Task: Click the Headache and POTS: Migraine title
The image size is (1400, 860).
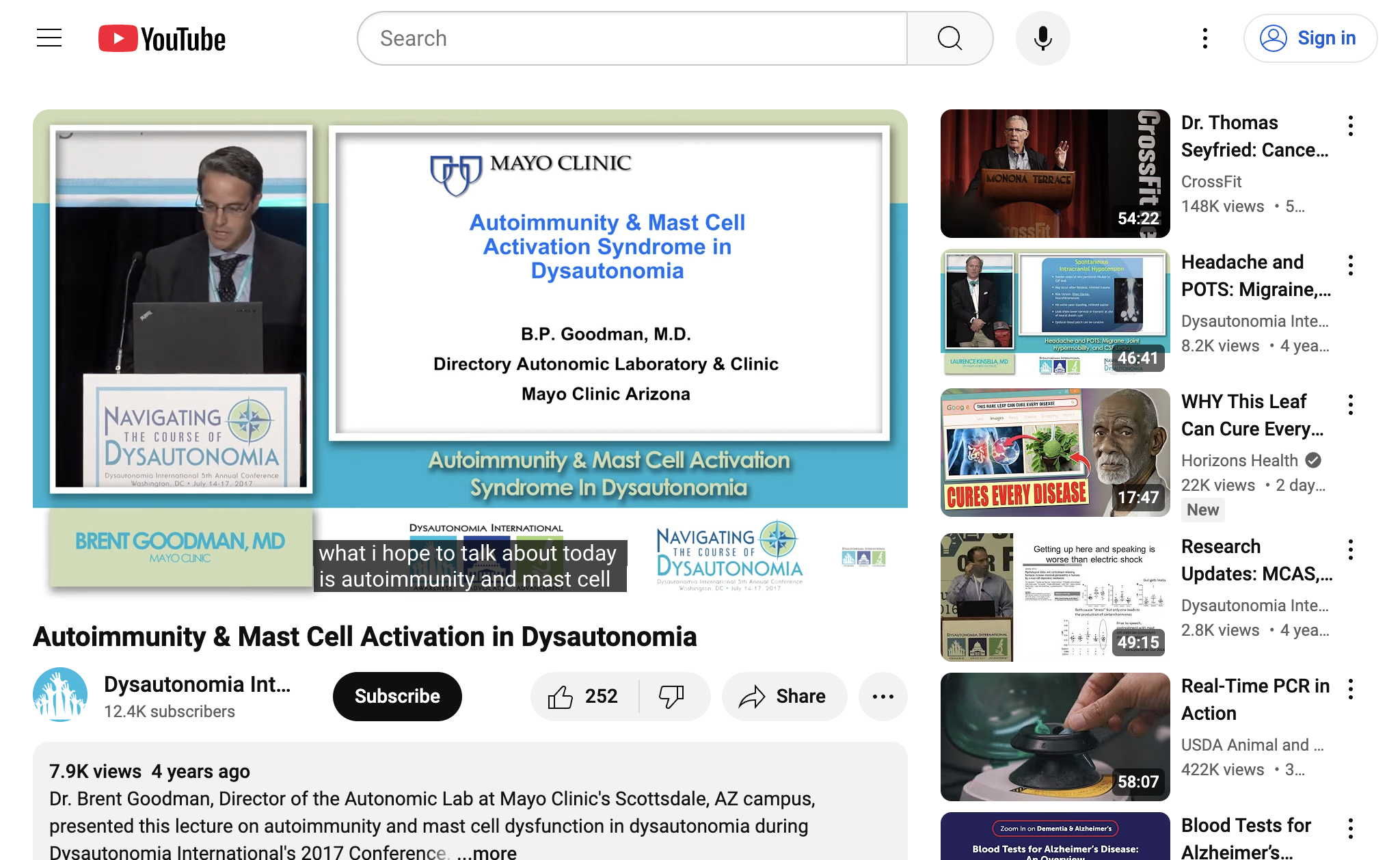Action: pos(1256,276)
